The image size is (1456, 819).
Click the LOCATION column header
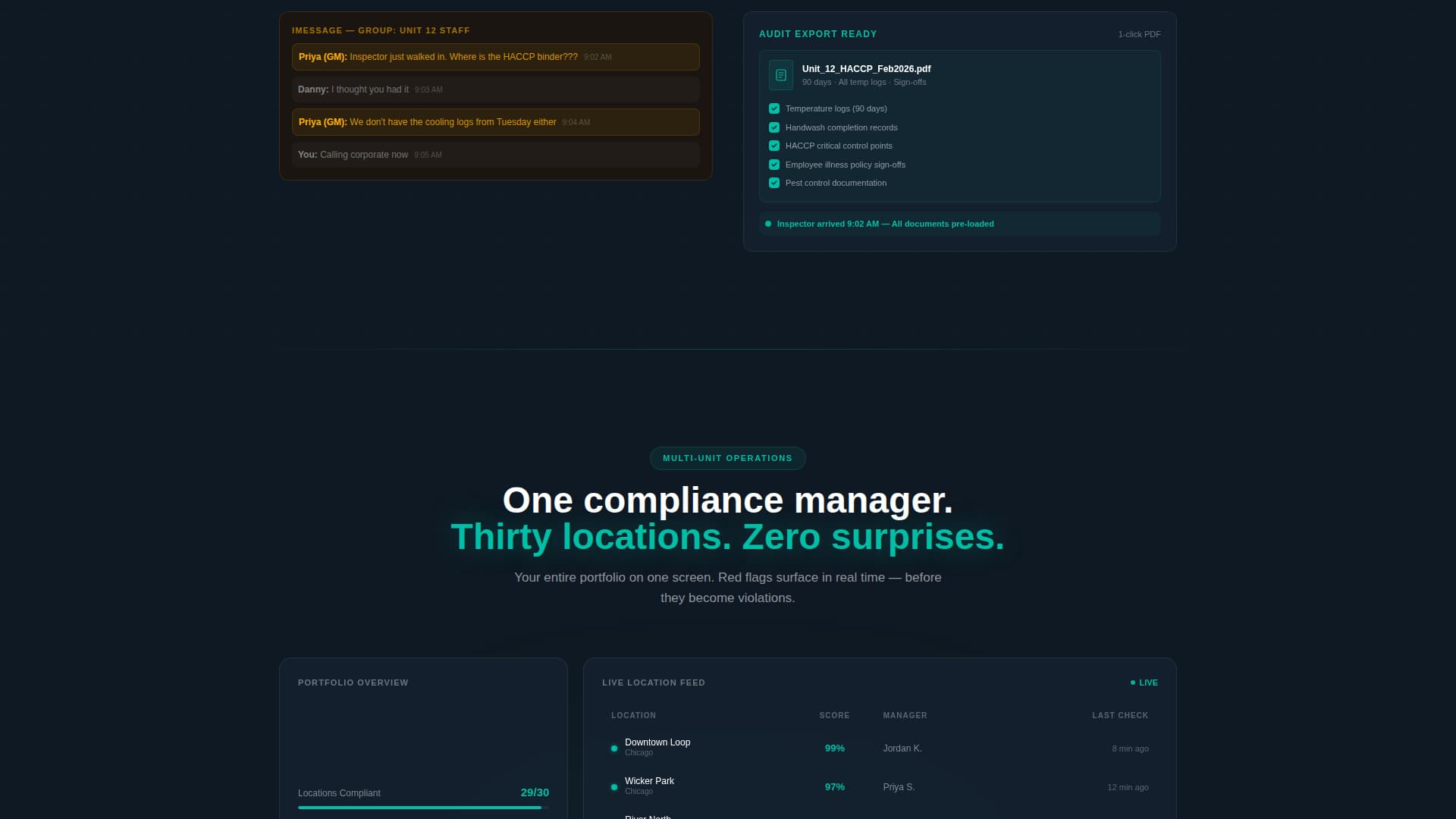point(633,715)
